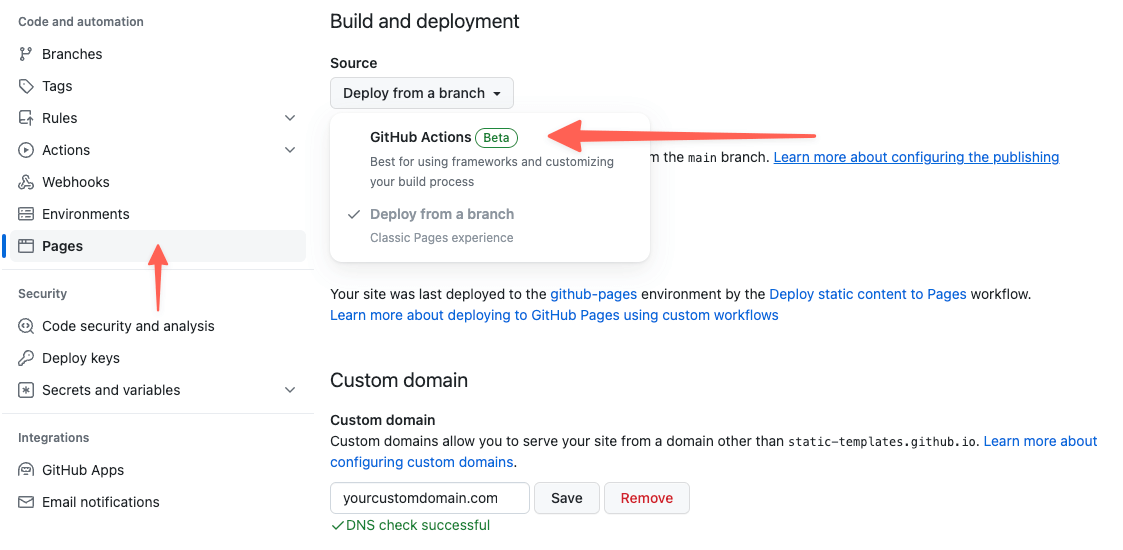Save the custom domain
Screen dimensions: 1123x550
click(x=567, y=498)
